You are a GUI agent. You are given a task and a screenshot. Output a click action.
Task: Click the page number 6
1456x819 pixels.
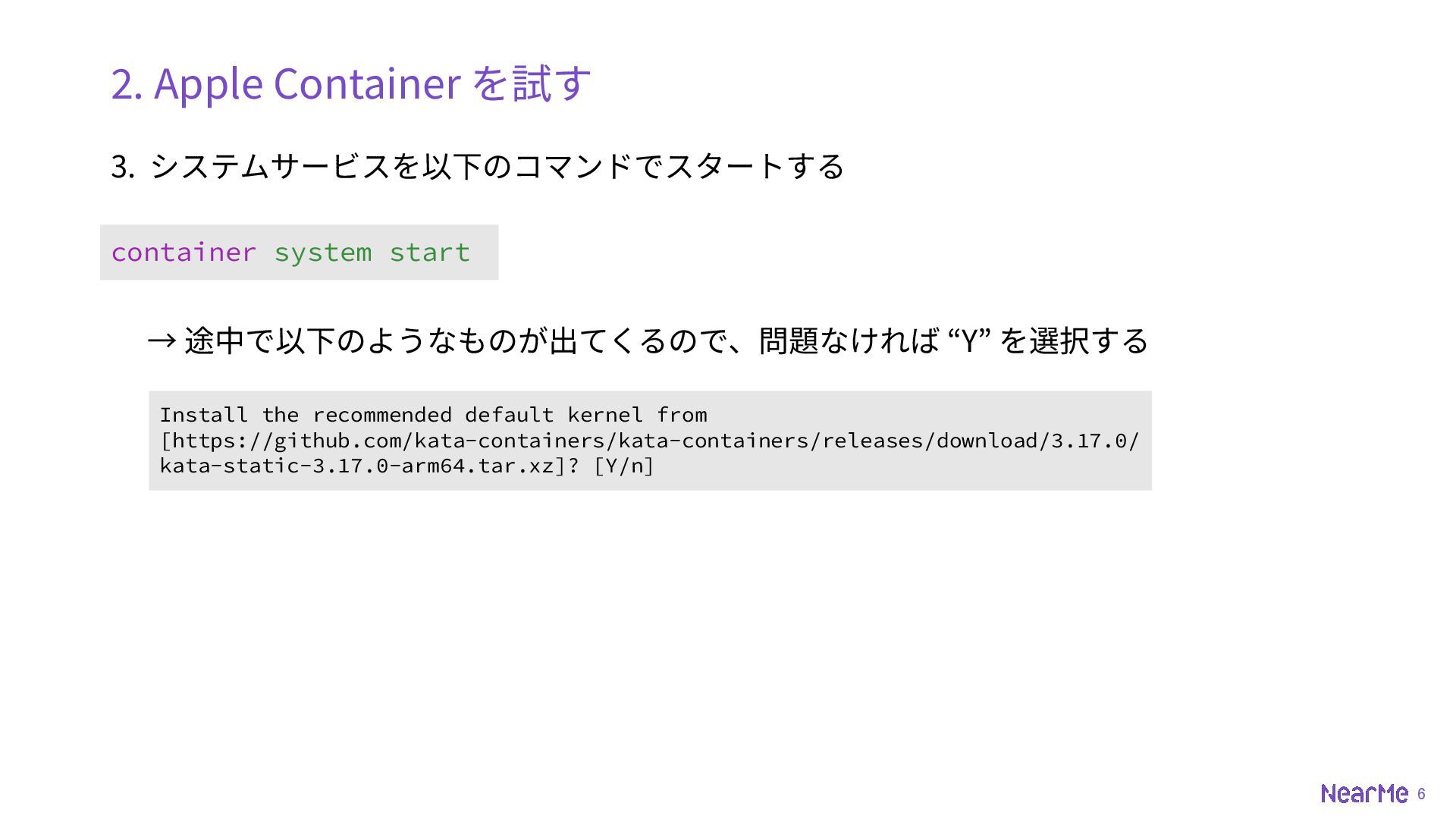(x=1421, y=794)
